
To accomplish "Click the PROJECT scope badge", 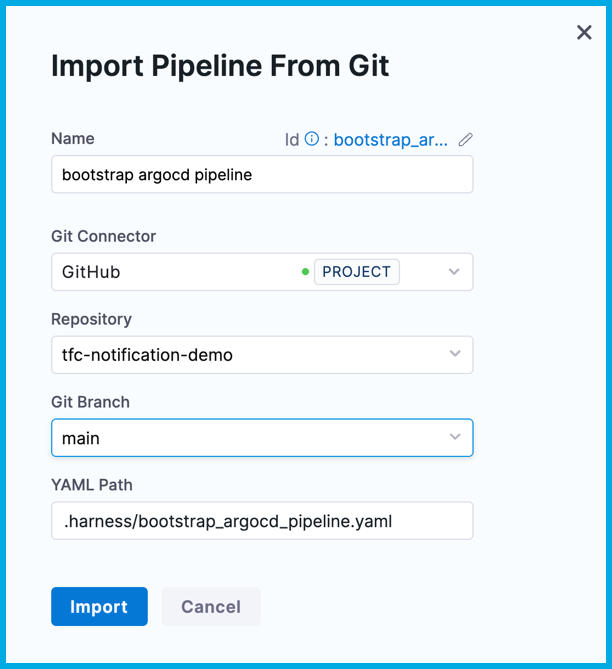I will [357, 272].
